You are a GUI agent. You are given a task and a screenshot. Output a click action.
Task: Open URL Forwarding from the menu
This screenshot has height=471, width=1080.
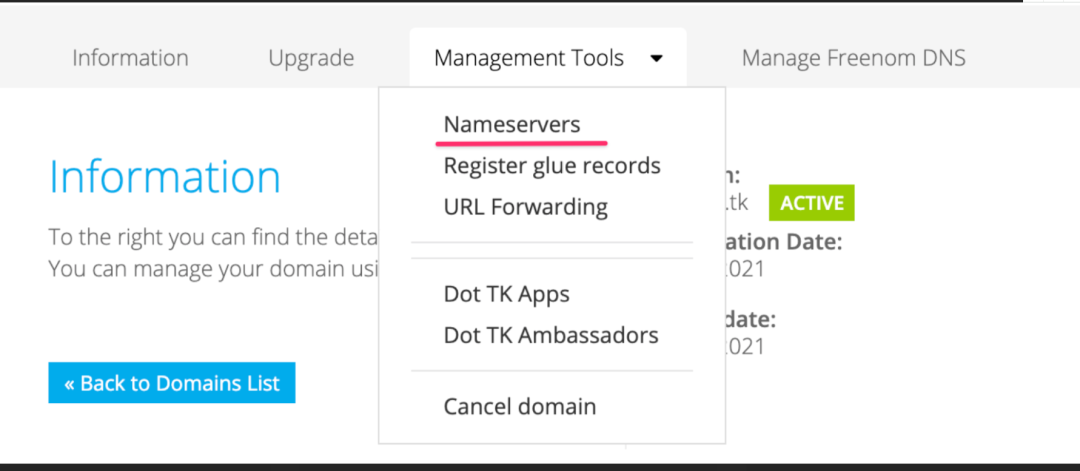coord(525,207)
